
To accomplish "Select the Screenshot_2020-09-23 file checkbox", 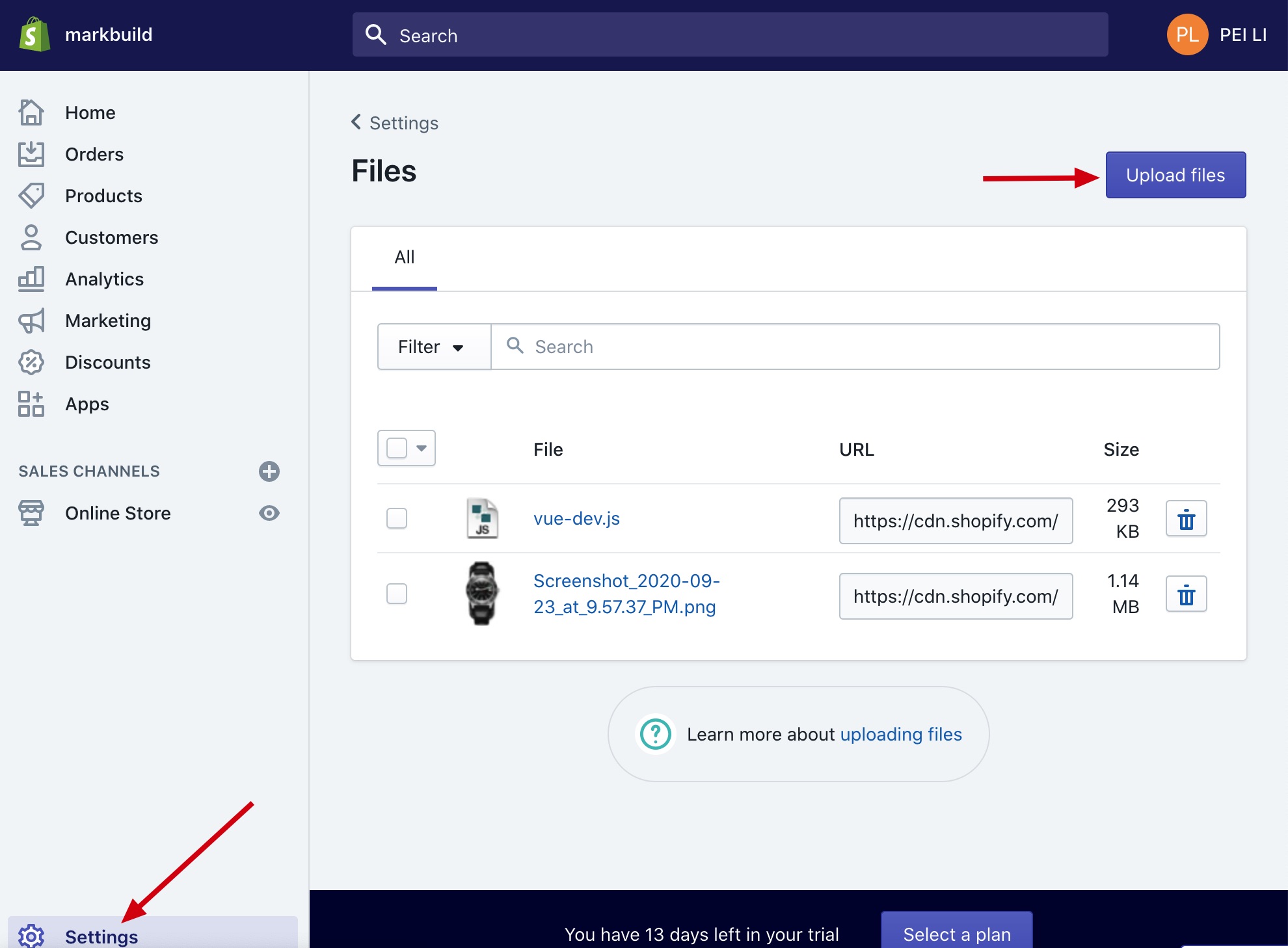I will click(396, 594).
